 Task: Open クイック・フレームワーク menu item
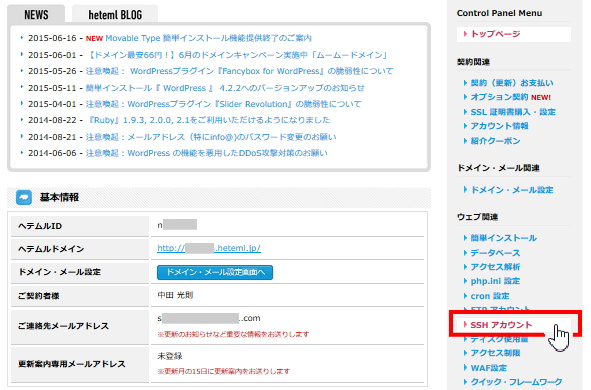(516, 382)
